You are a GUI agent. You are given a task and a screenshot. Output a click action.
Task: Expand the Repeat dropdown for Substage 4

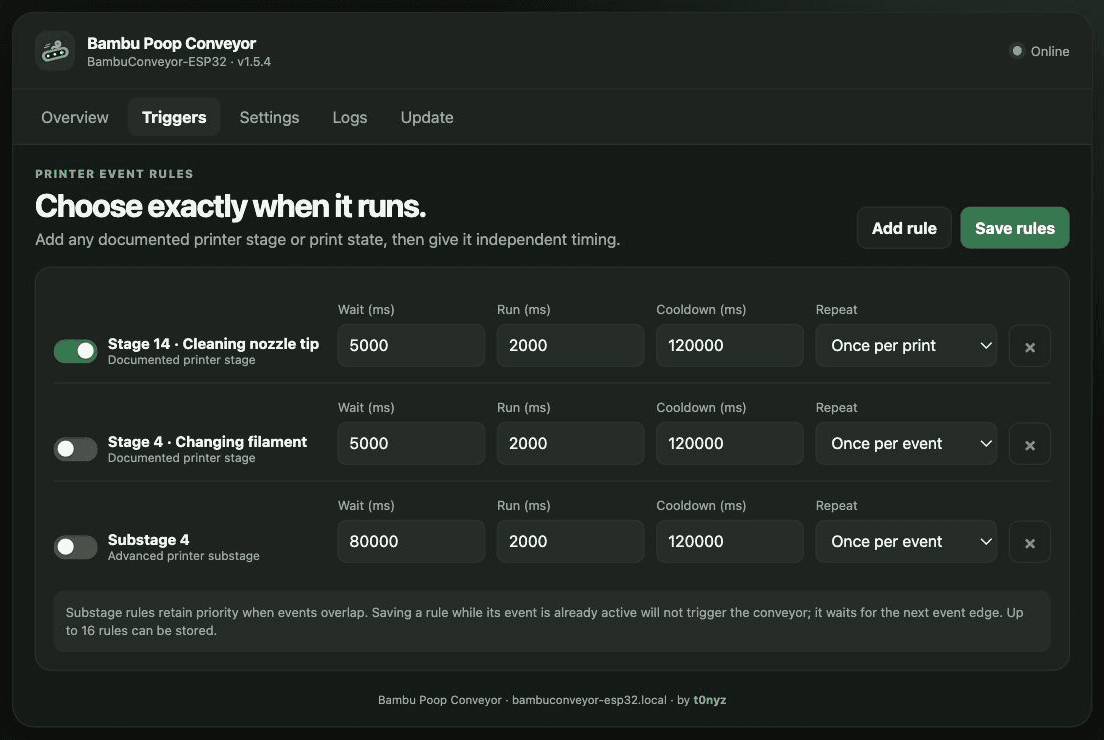click(x=906, y=541)
